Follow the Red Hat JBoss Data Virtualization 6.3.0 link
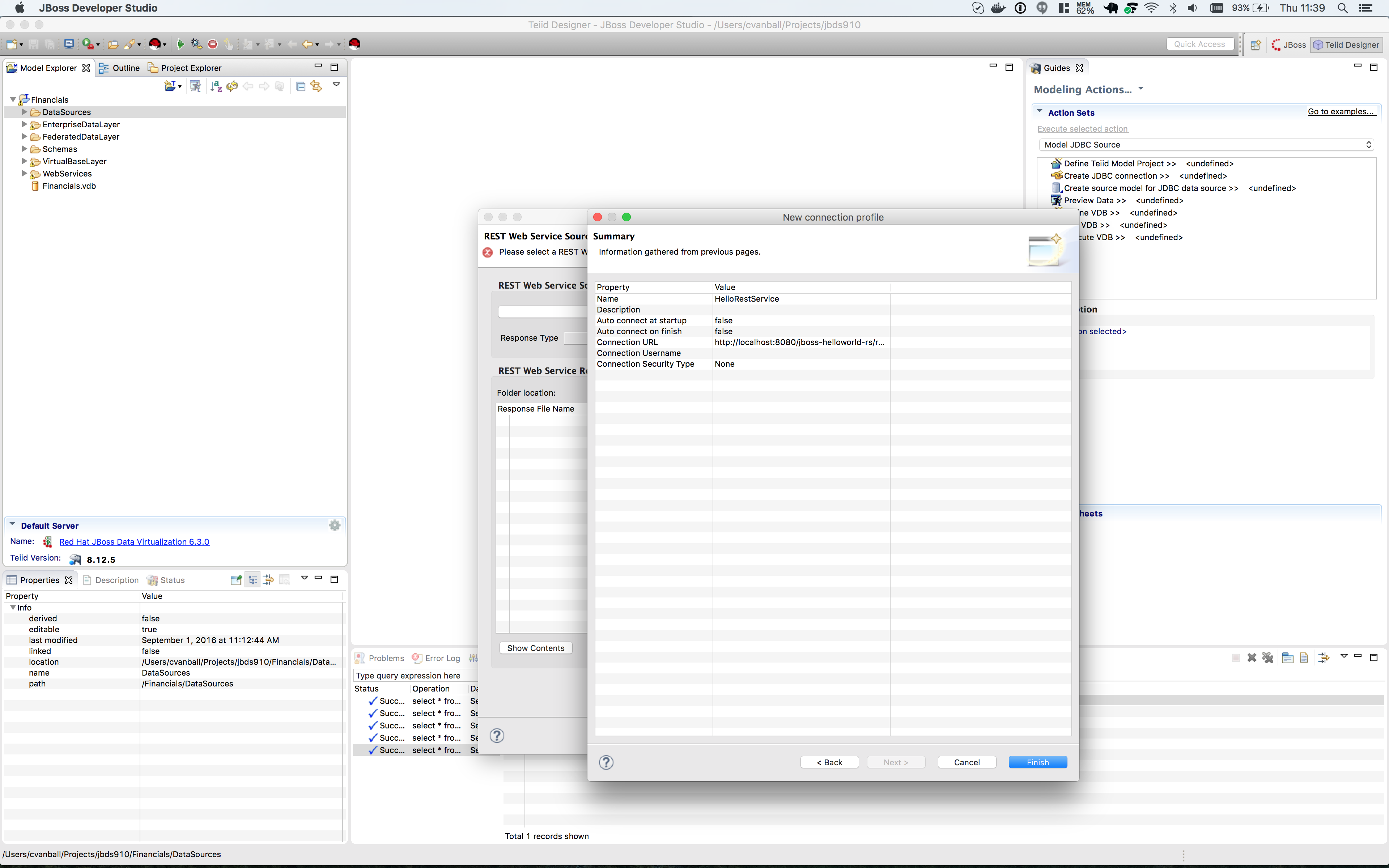 point(134,541)
